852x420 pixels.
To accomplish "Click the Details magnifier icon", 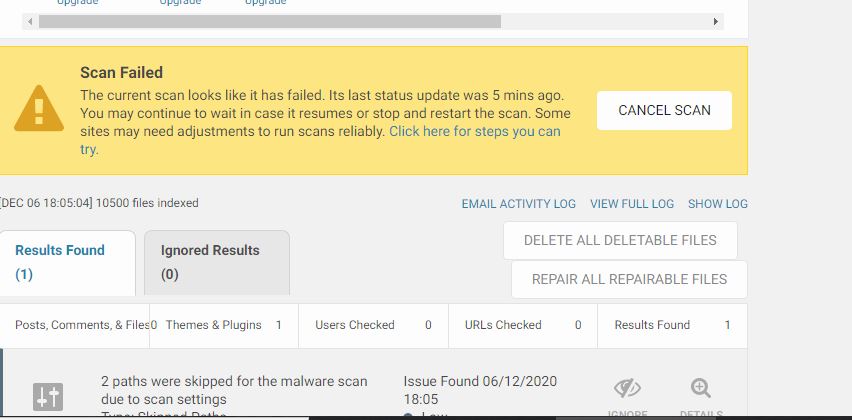I will (x=701, y=389).
